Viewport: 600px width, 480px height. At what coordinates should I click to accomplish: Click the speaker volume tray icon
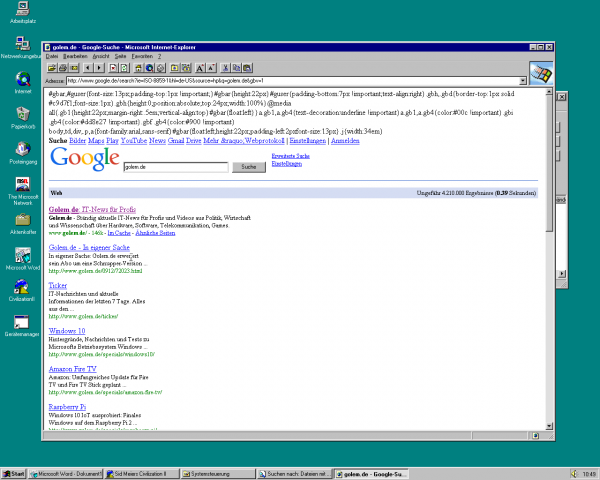574,474
